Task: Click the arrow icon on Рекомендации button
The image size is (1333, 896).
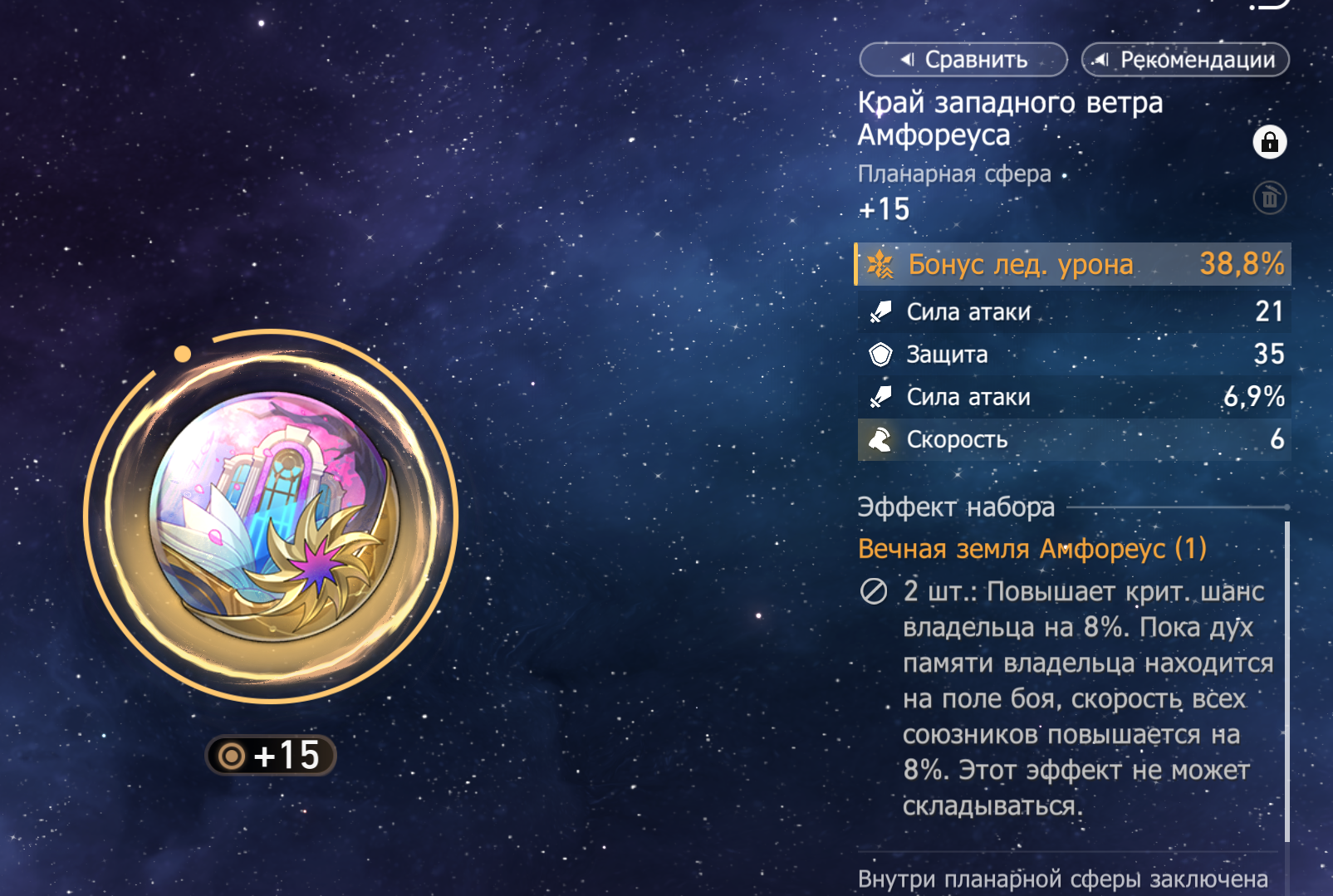Action: click(x=1100, y=60)
